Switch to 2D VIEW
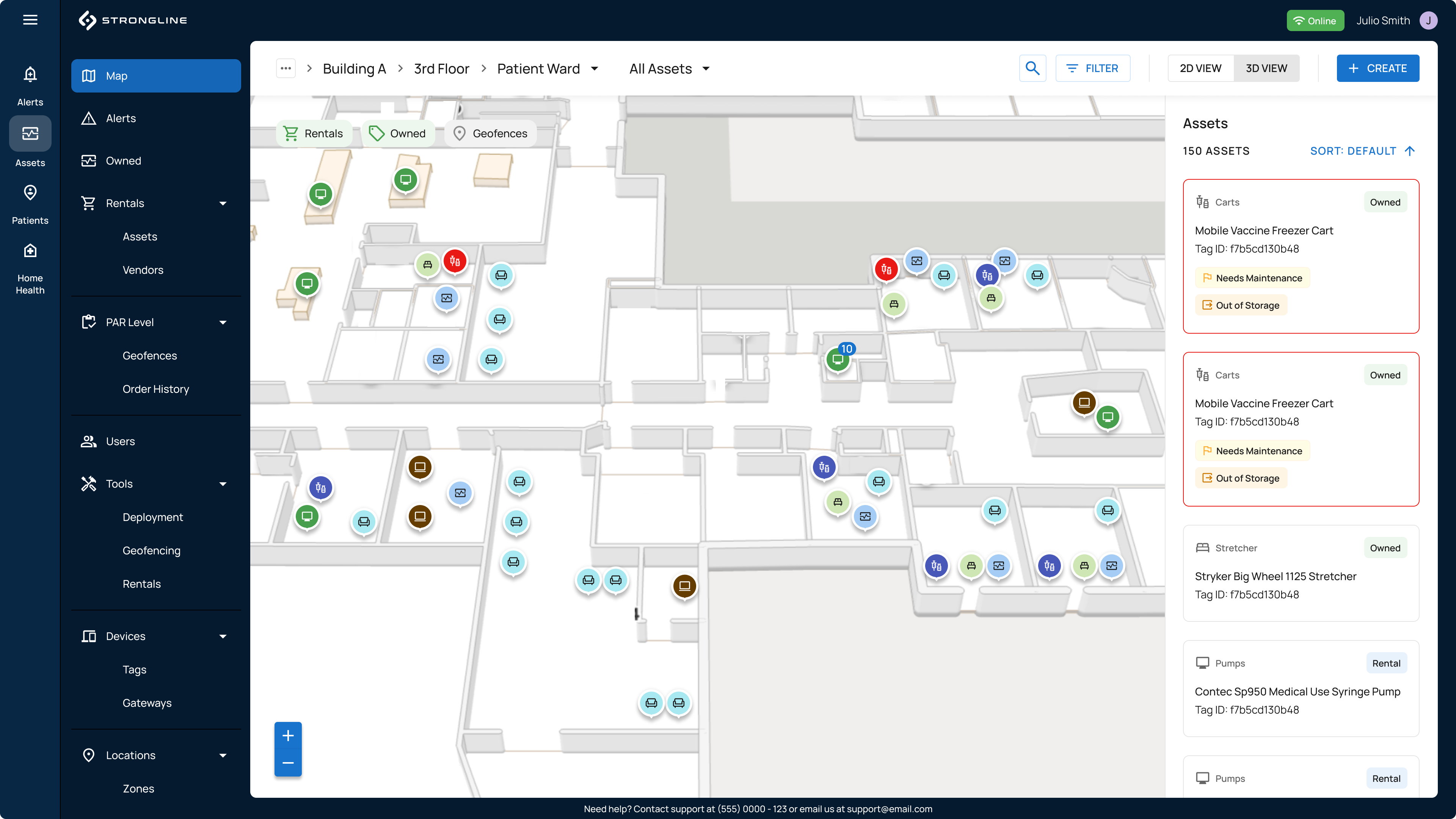 coord(1200,68)
